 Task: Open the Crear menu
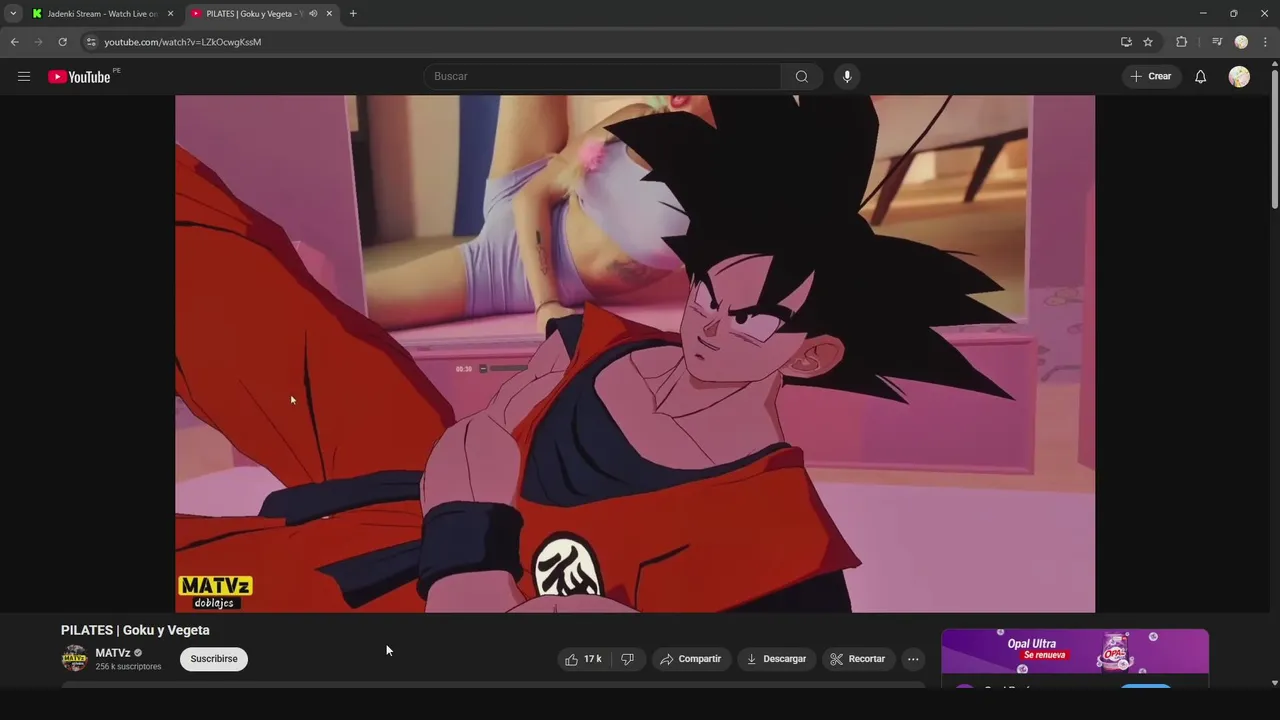point(1151,76)
